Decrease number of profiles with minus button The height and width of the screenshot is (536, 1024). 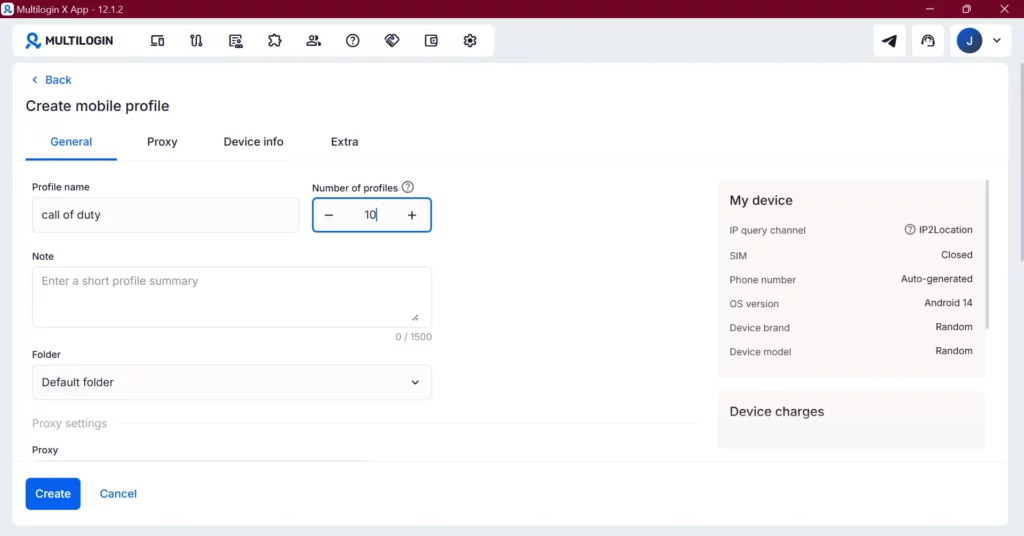pyautogui.click(x=329, y=215)
